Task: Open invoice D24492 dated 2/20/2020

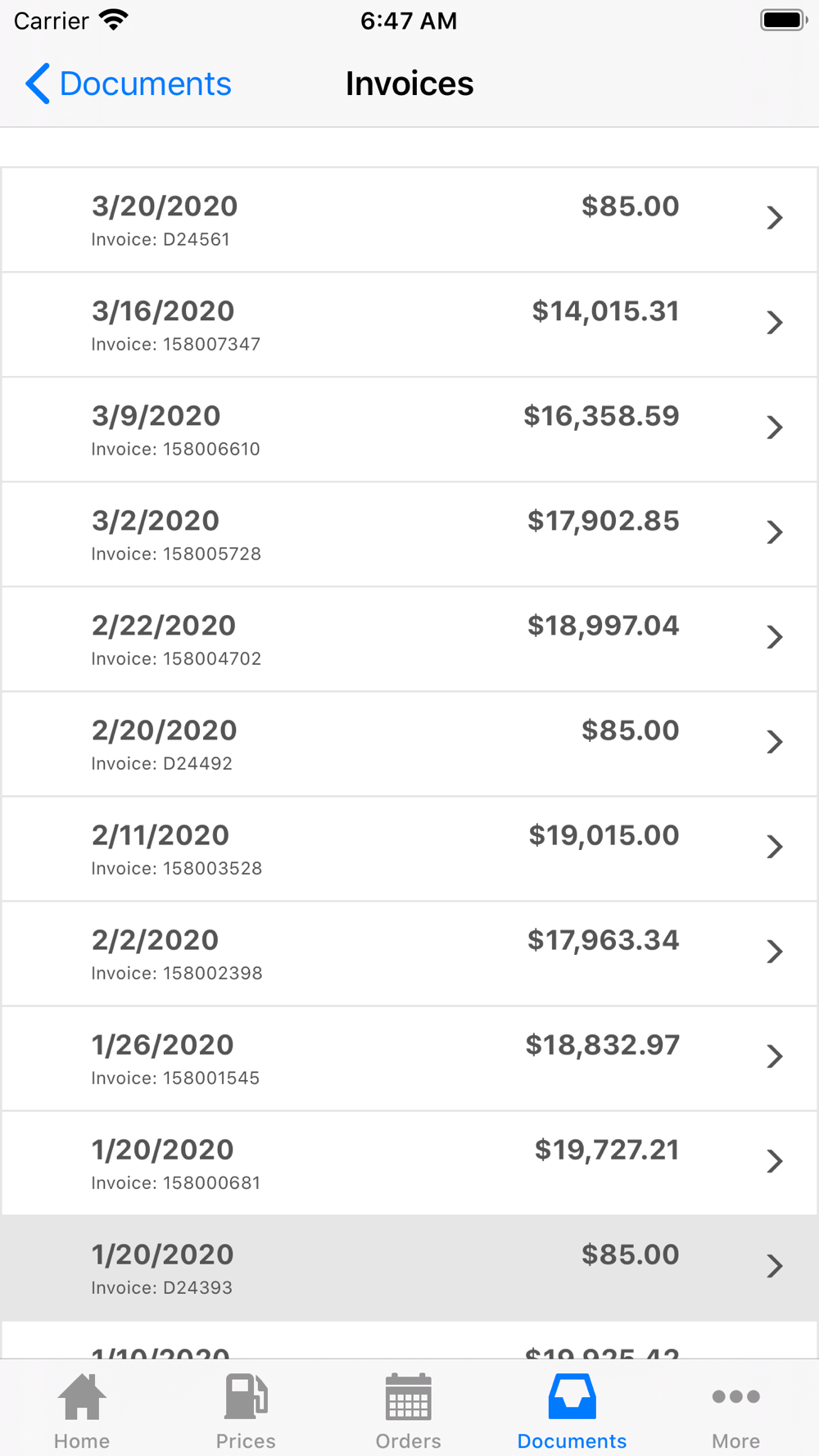Action: pyautogui.click(x=409, y=744)
